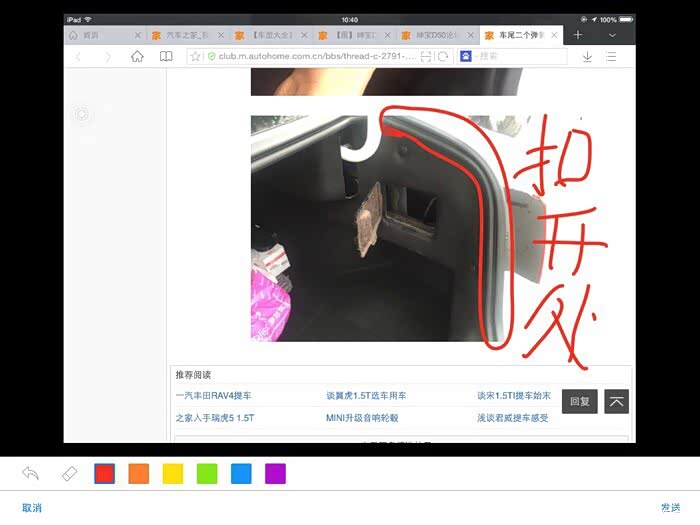Click the back-to-top arrow button
Viewport: 700px width, 525px height.
click(617, 401)
